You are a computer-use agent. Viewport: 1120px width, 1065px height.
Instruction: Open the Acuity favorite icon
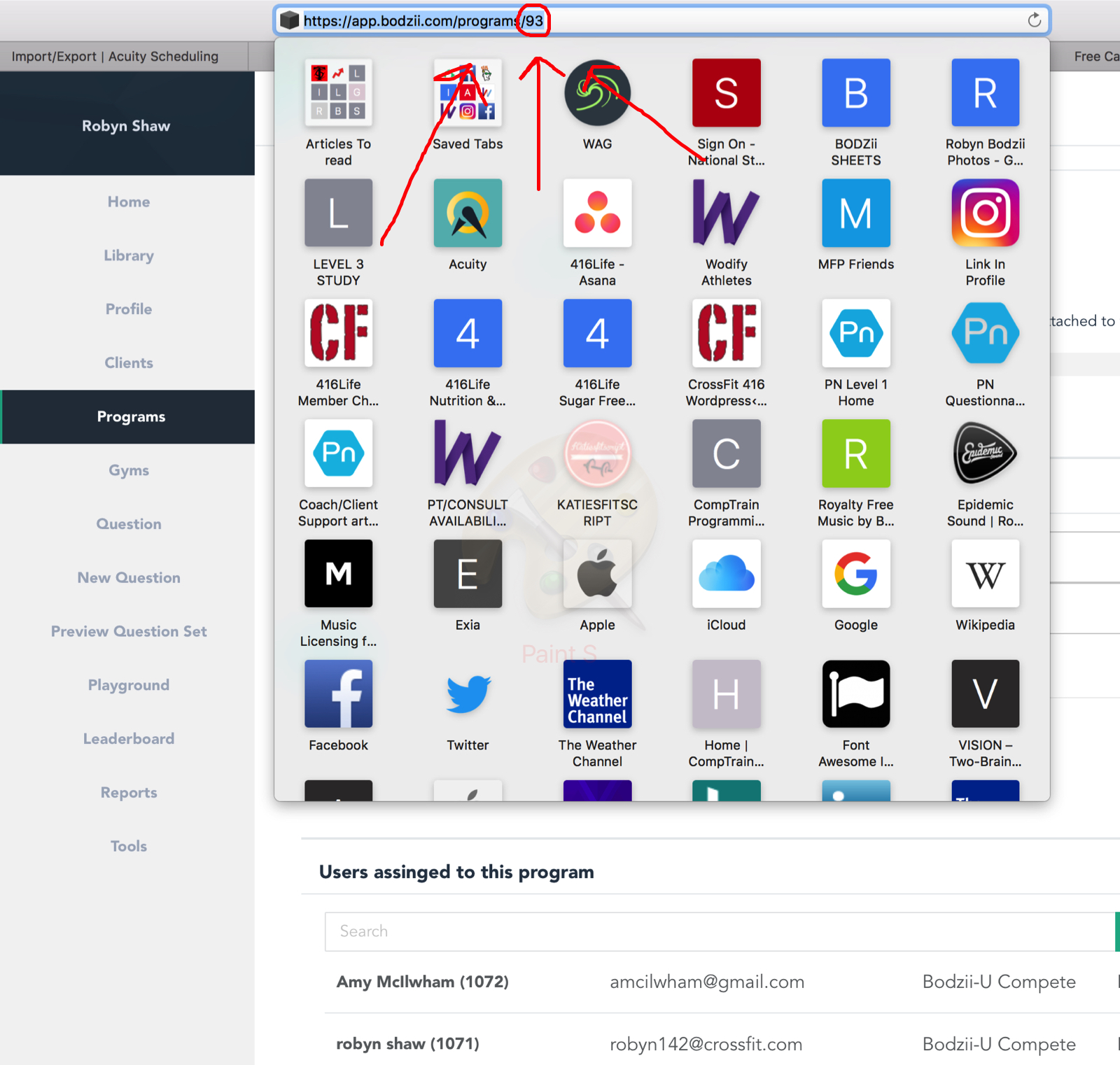[x=468, y=213]
